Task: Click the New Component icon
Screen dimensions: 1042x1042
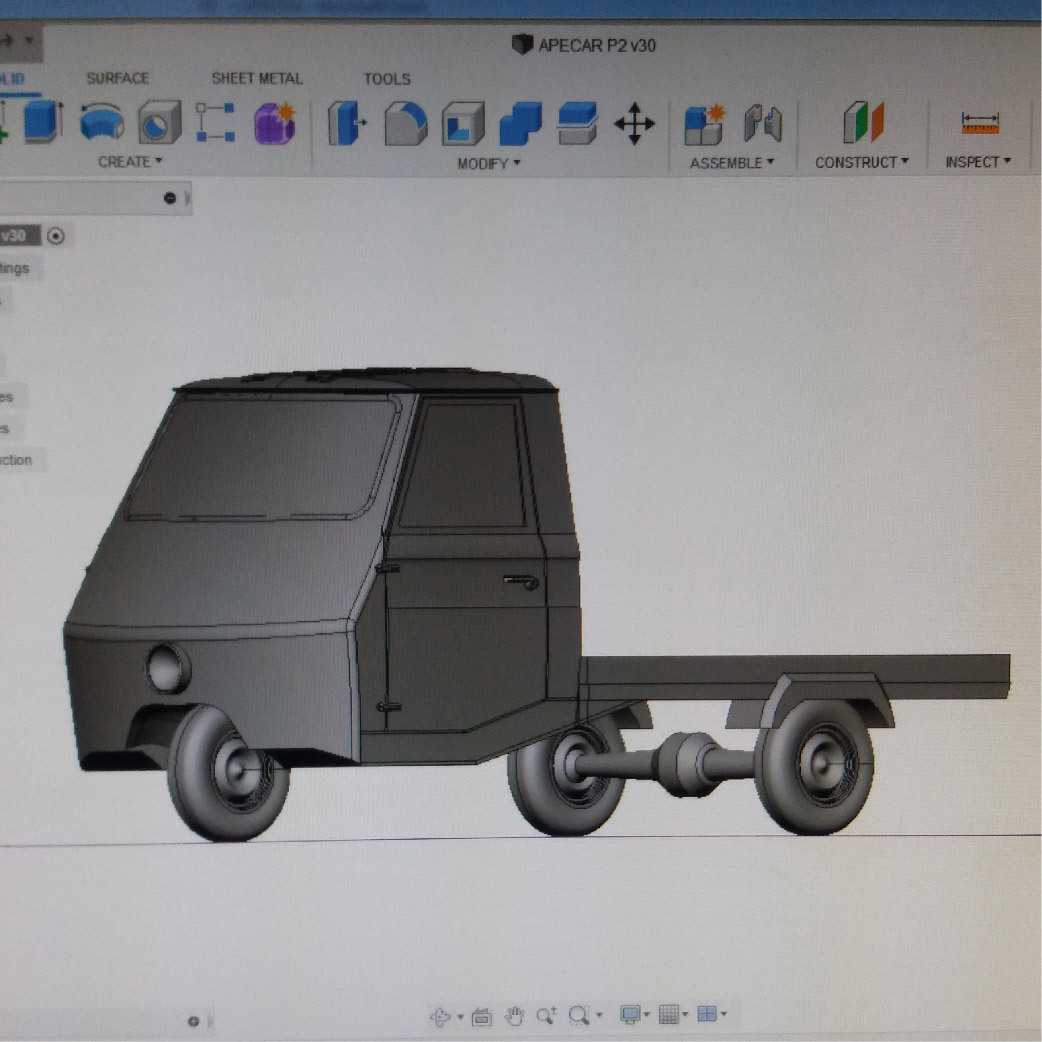Action: (704, 124)
